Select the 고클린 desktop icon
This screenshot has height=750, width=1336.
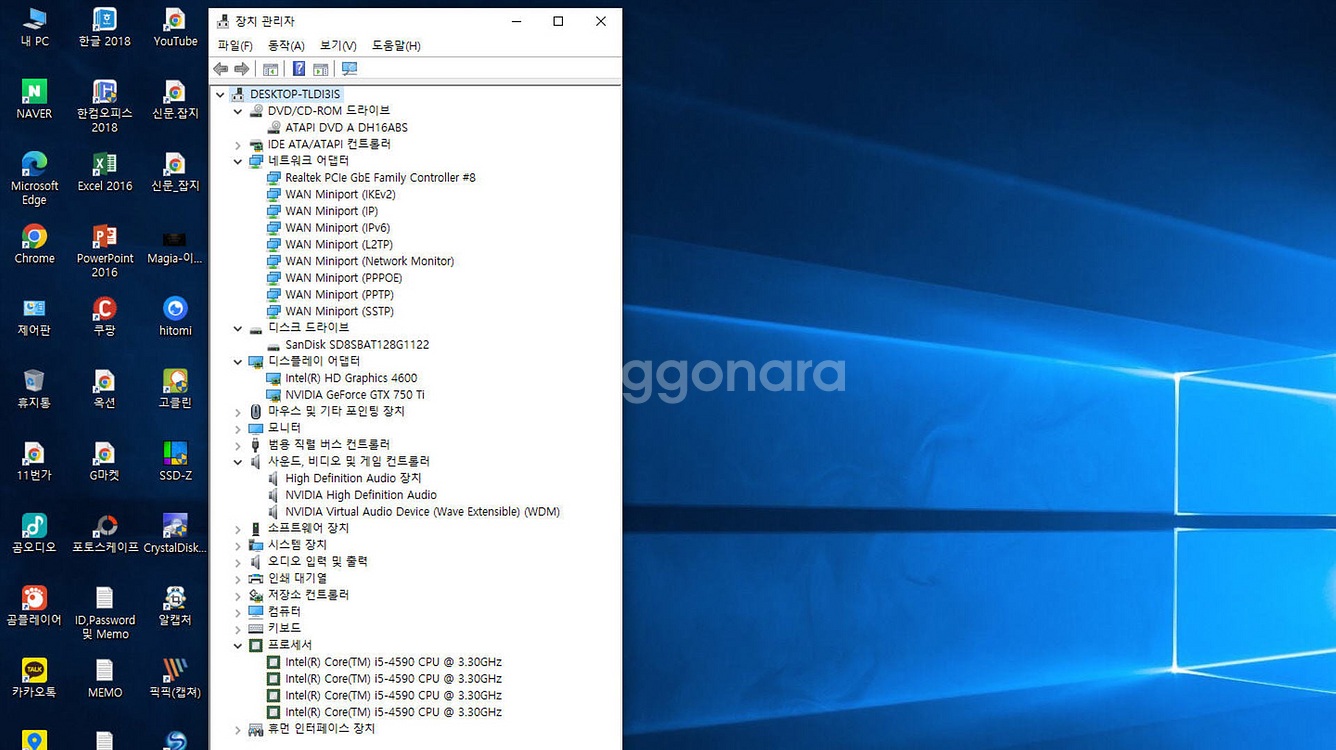pos(175,388)
